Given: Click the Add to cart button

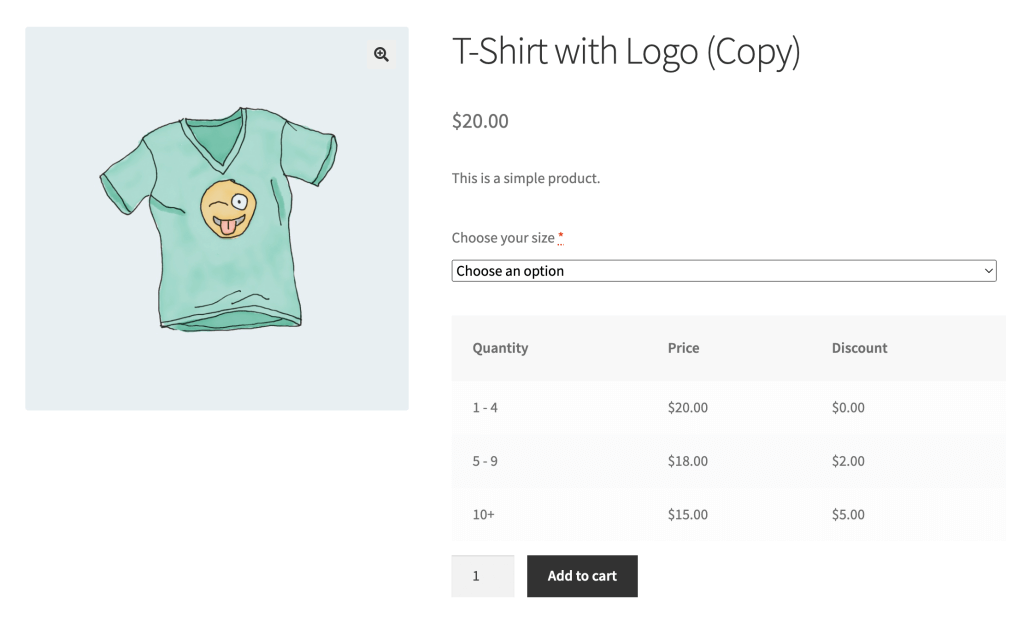Looking at the screenshot, I should coord(582,576).
